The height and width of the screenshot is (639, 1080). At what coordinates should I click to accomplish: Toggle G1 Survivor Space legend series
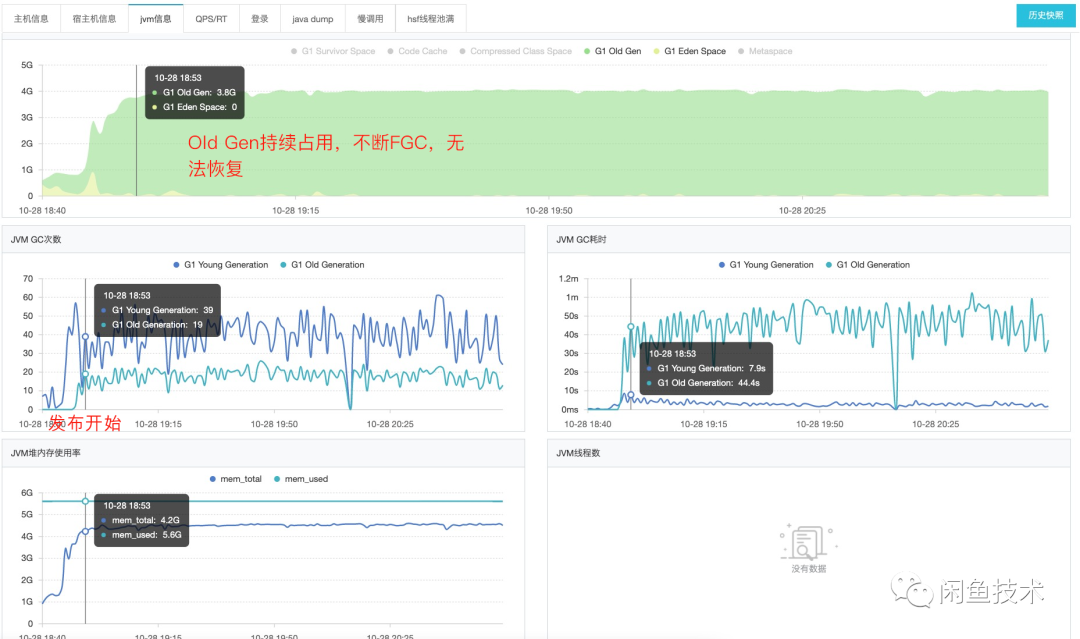[x=333, y=51]
